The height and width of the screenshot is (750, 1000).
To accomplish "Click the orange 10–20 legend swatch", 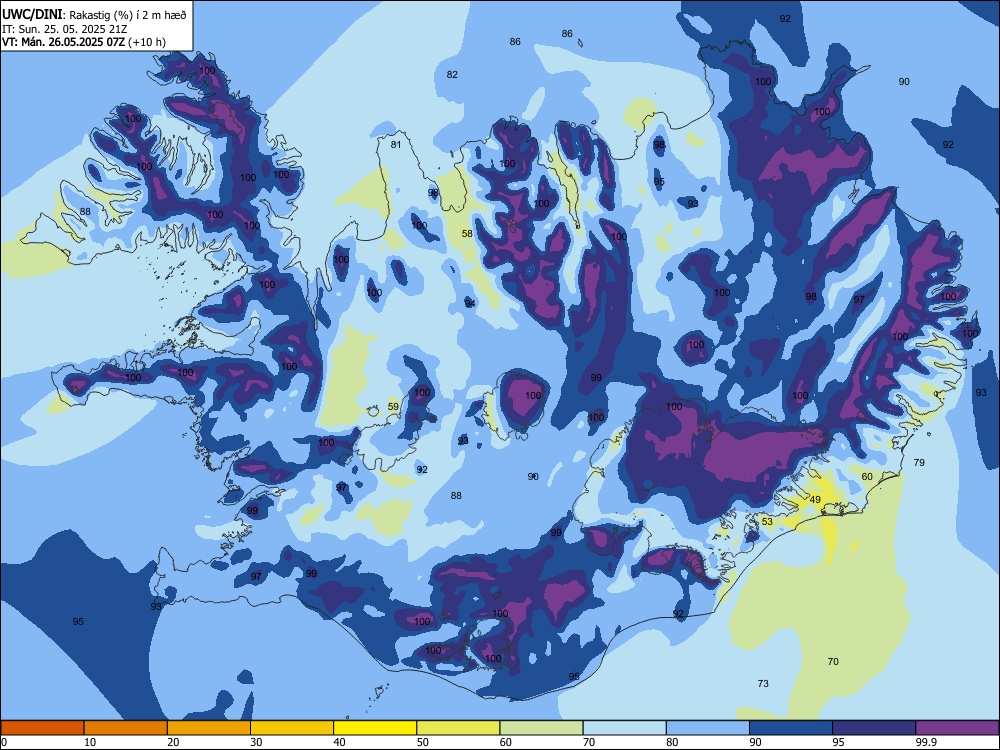I will pyautogui.click(x=126, y=728).
